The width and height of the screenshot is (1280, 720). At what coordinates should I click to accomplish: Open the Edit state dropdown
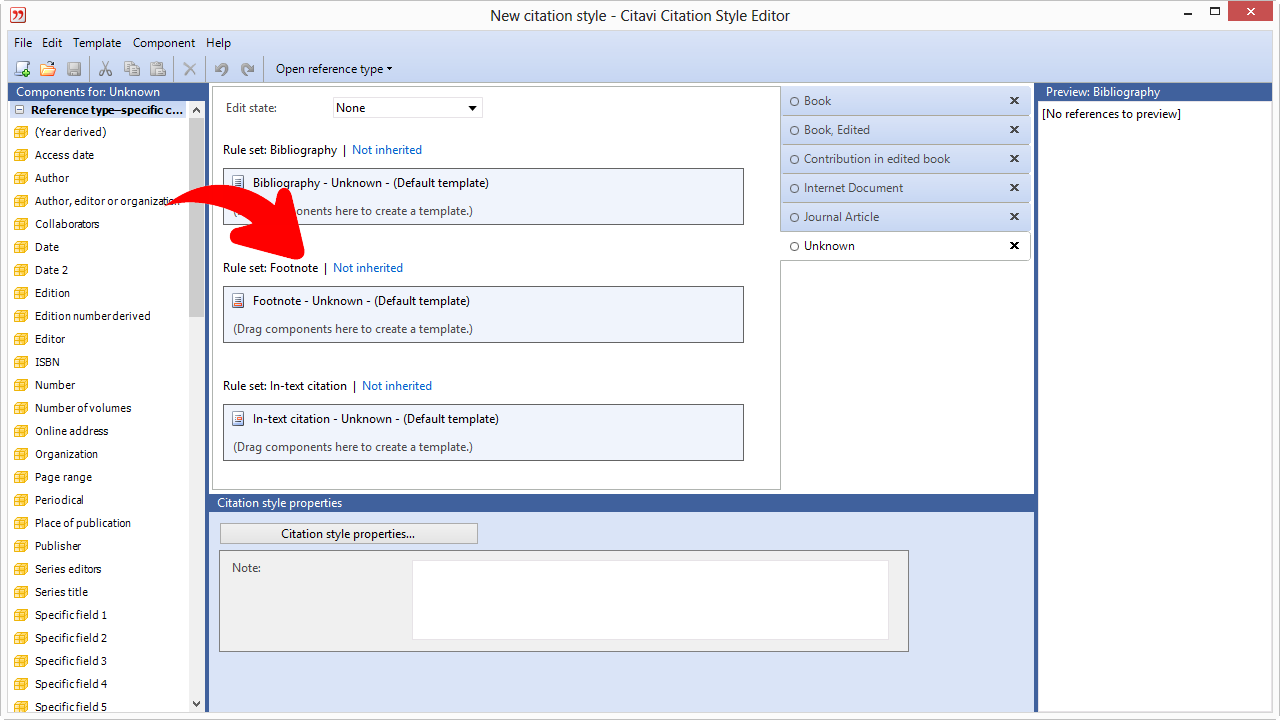tap(408, 108)
